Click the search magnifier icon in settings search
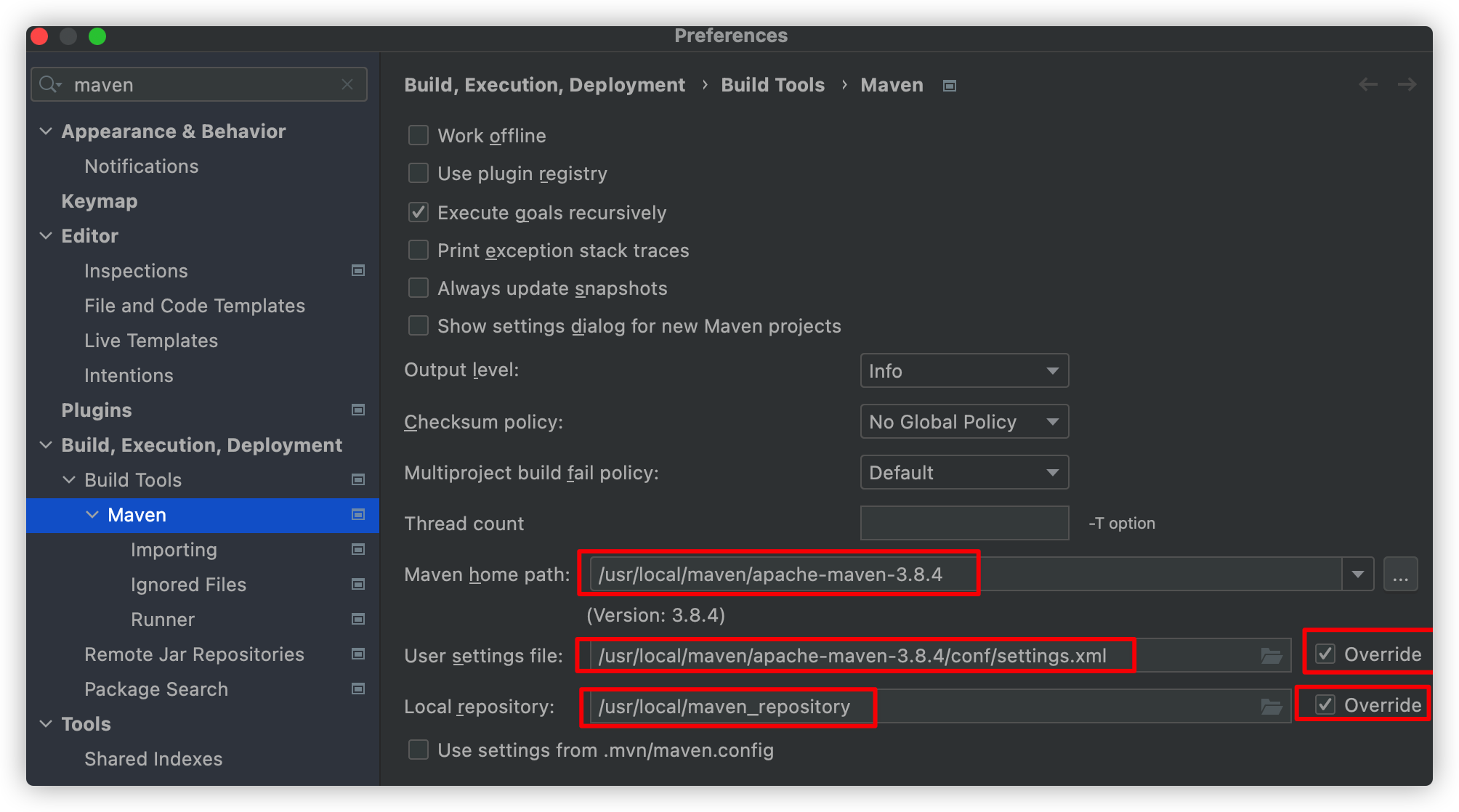Viewport: 1459px width, 812px height. [x=49, y=85]
